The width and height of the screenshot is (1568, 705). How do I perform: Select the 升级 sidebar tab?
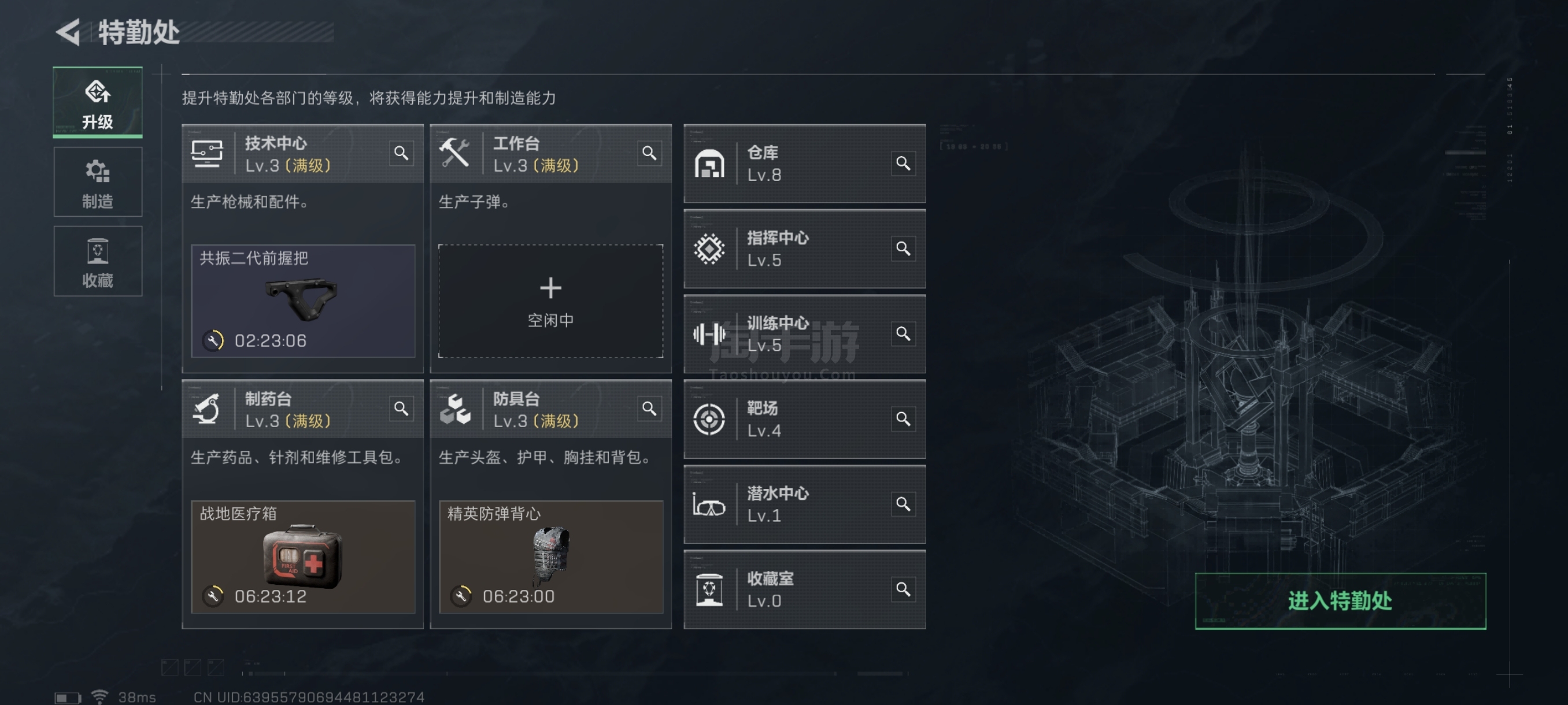coord(98,102)
